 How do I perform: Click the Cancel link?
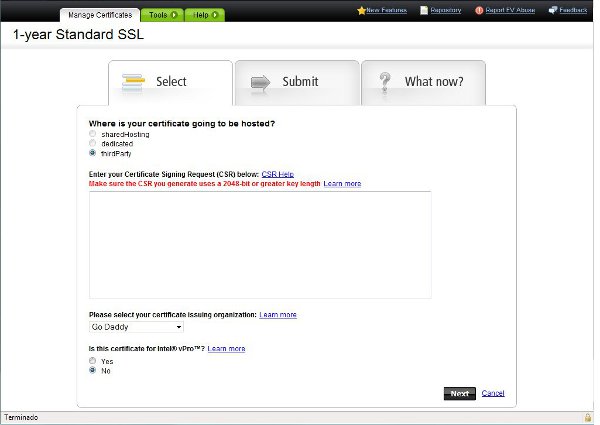[493, 393]
